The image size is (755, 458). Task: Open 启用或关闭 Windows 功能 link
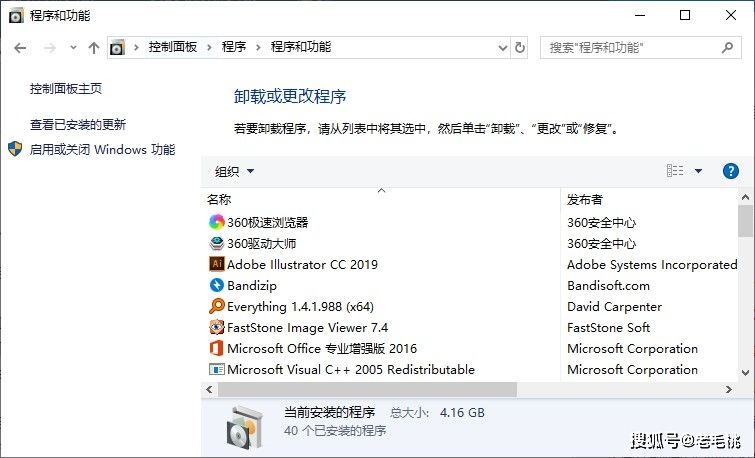tap(102, 150)
